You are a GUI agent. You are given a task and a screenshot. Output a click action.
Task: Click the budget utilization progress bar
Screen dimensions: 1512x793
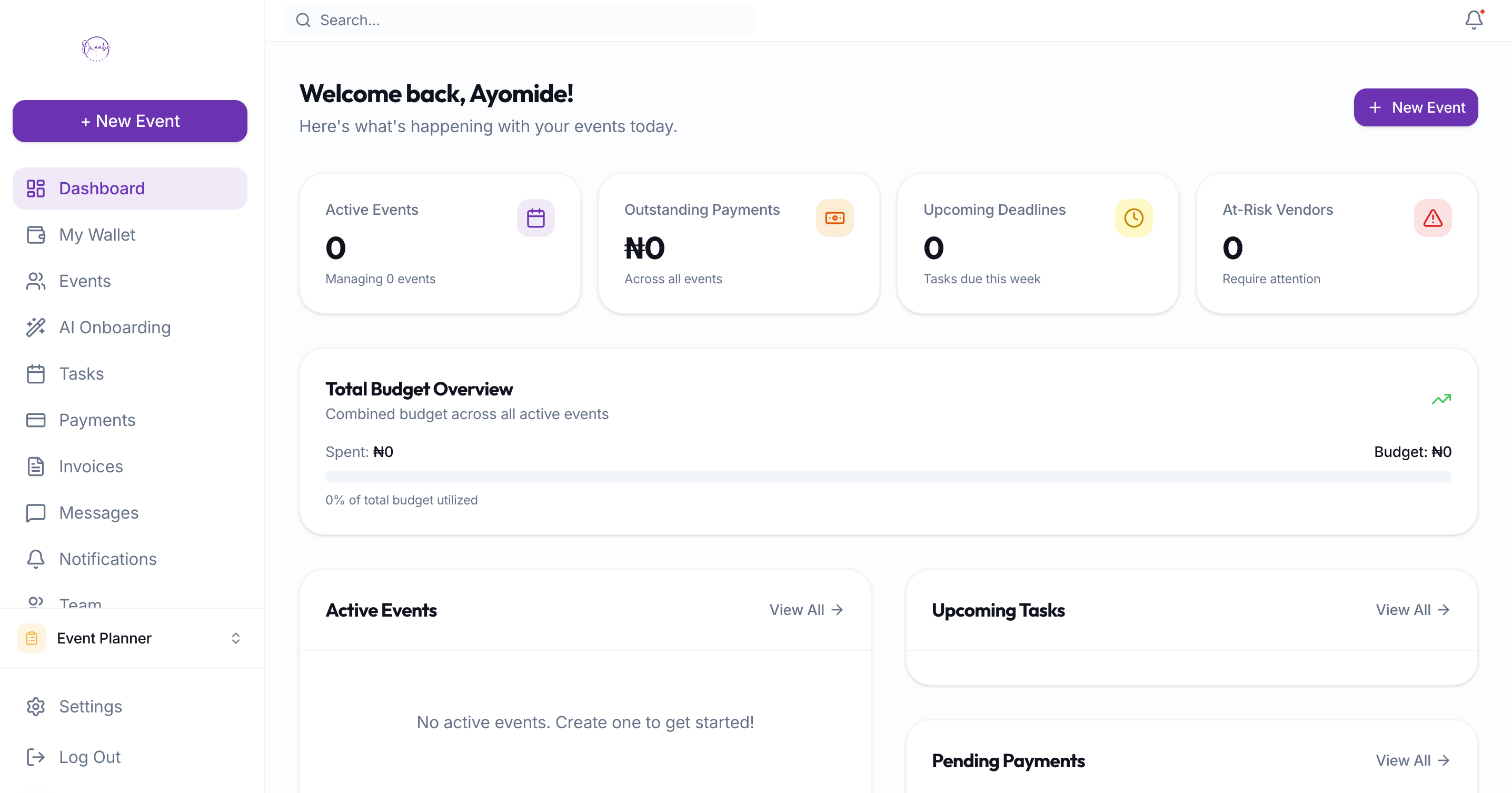pyautogui.click(x=888, y=477)
